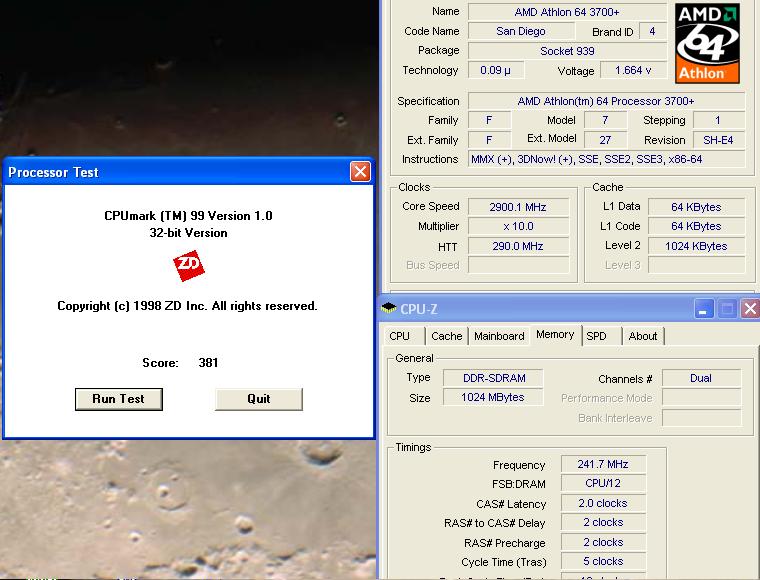Click the L1 Data value 64 KBytes

click(696, 207)
